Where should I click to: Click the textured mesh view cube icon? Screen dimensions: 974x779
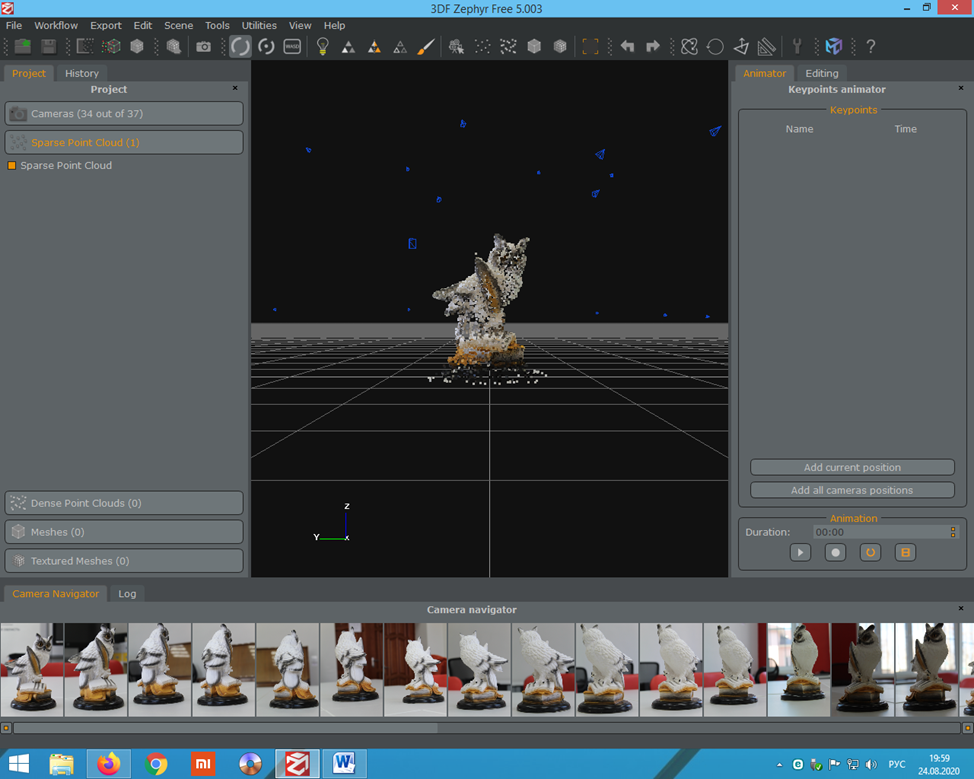(560, 47)
